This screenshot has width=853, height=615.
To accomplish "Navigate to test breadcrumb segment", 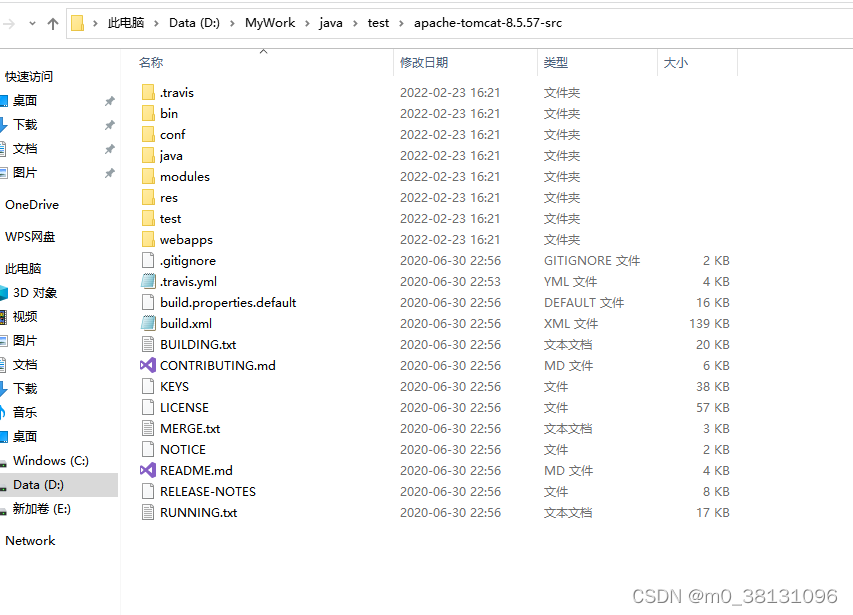I will tap(378, 23).
